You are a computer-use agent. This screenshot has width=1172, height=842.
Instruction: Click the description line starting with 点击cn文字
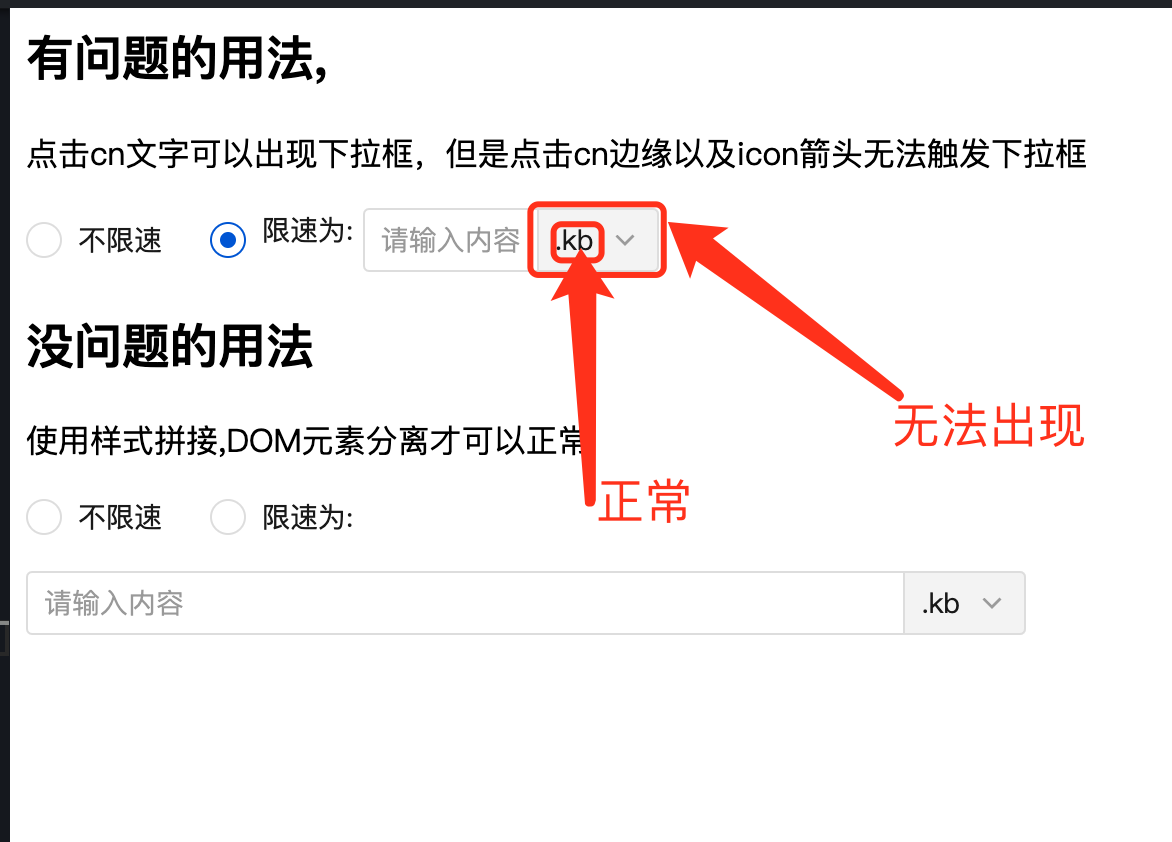(557, 154)
